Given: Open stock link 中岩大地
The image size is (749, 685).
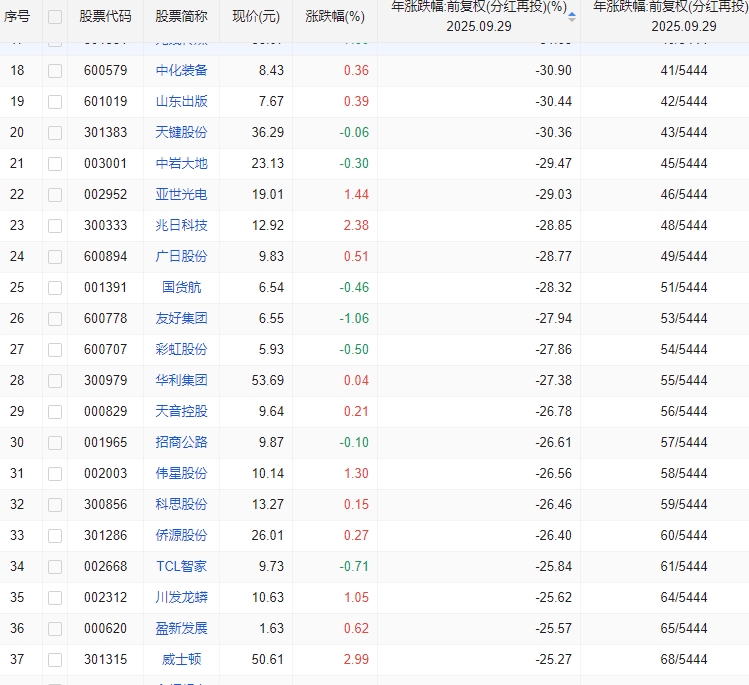Looking at the screenshot, I should point(182,163).
